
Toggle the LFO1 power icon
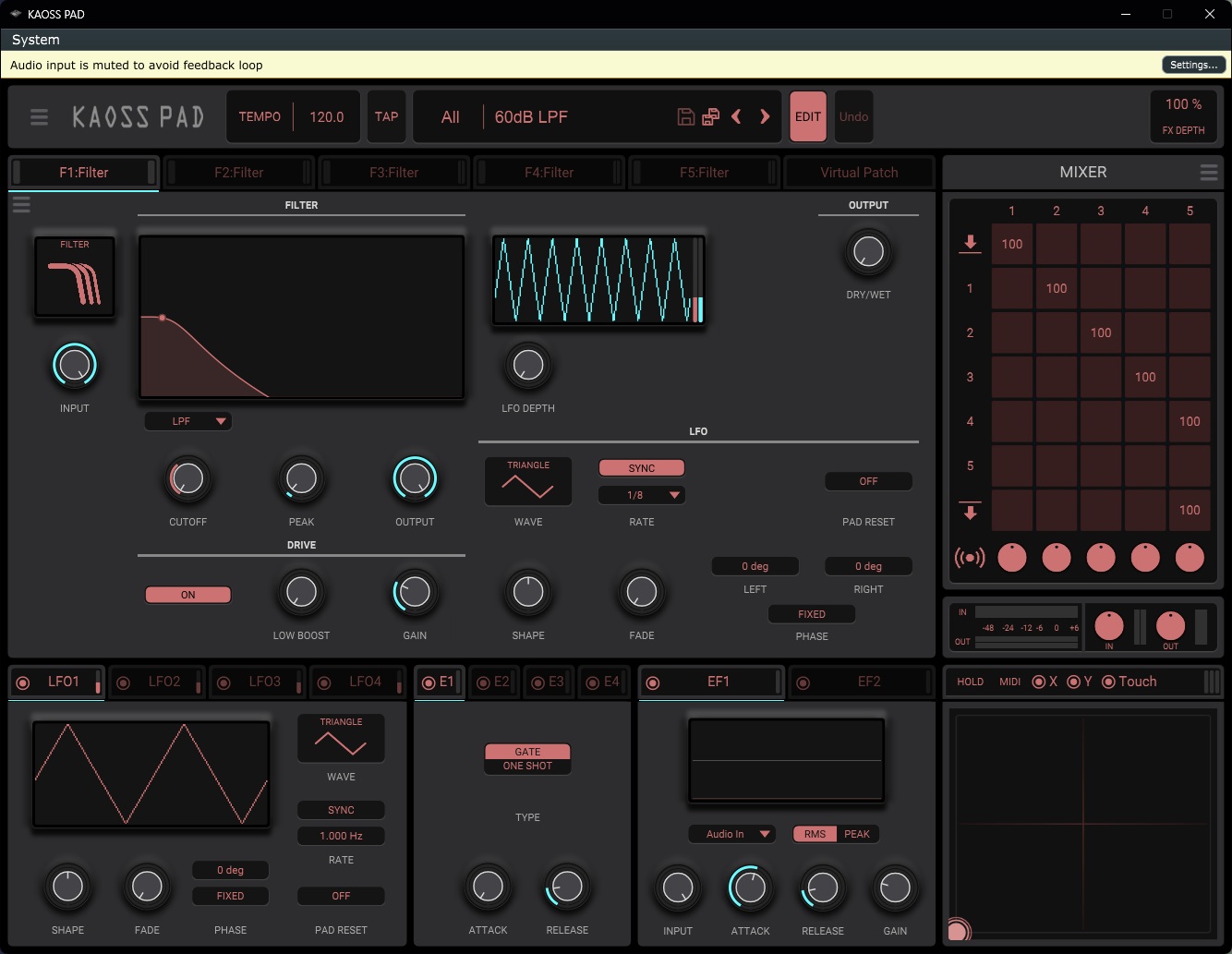click(x=23, y=682)
